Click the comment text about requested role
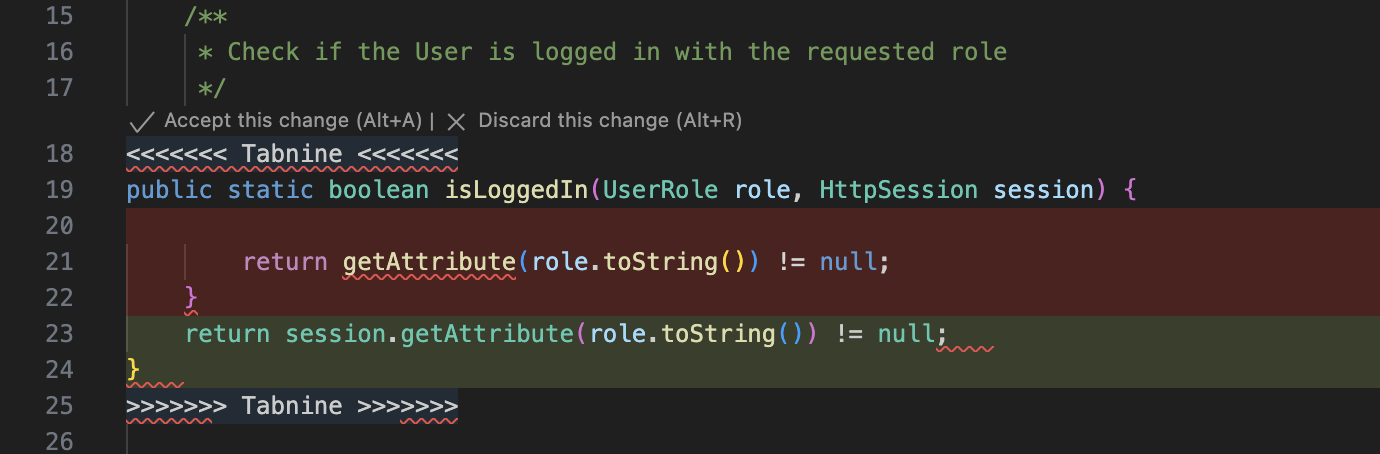Screen dimensions: 1380x454 (616, 51)
